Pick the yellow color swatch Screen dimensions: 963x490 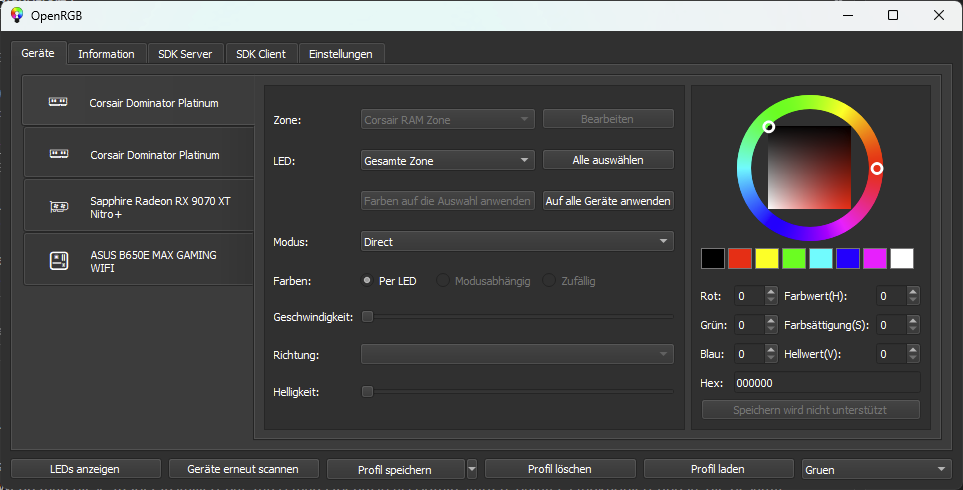pyautogui.click(x=767, y=259)
